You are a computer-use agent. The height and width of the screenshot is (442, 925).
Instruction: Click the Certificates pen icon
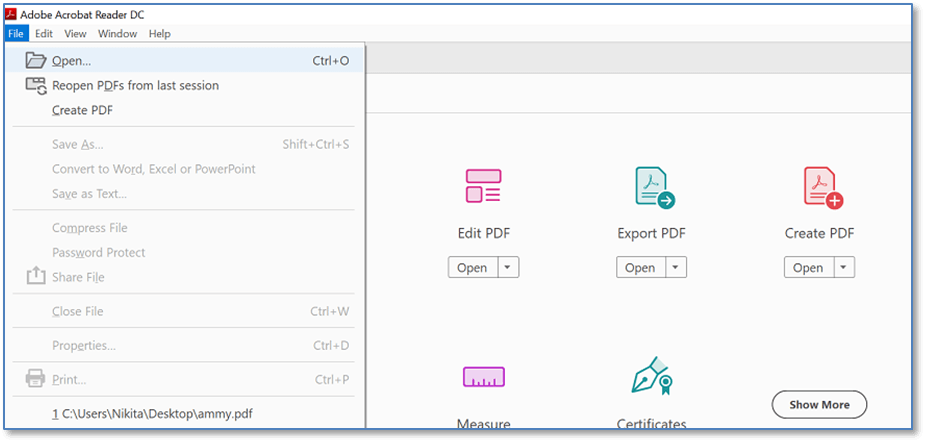point(652,375)
